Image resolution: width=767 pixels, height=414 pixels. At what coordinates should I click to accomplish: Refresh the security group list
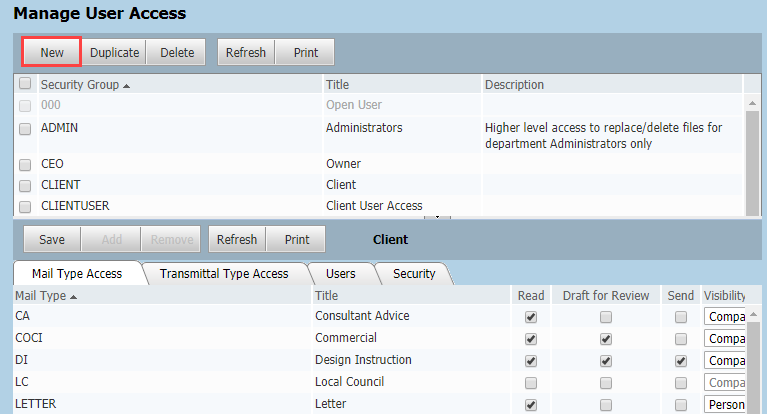tap(246, 52)
